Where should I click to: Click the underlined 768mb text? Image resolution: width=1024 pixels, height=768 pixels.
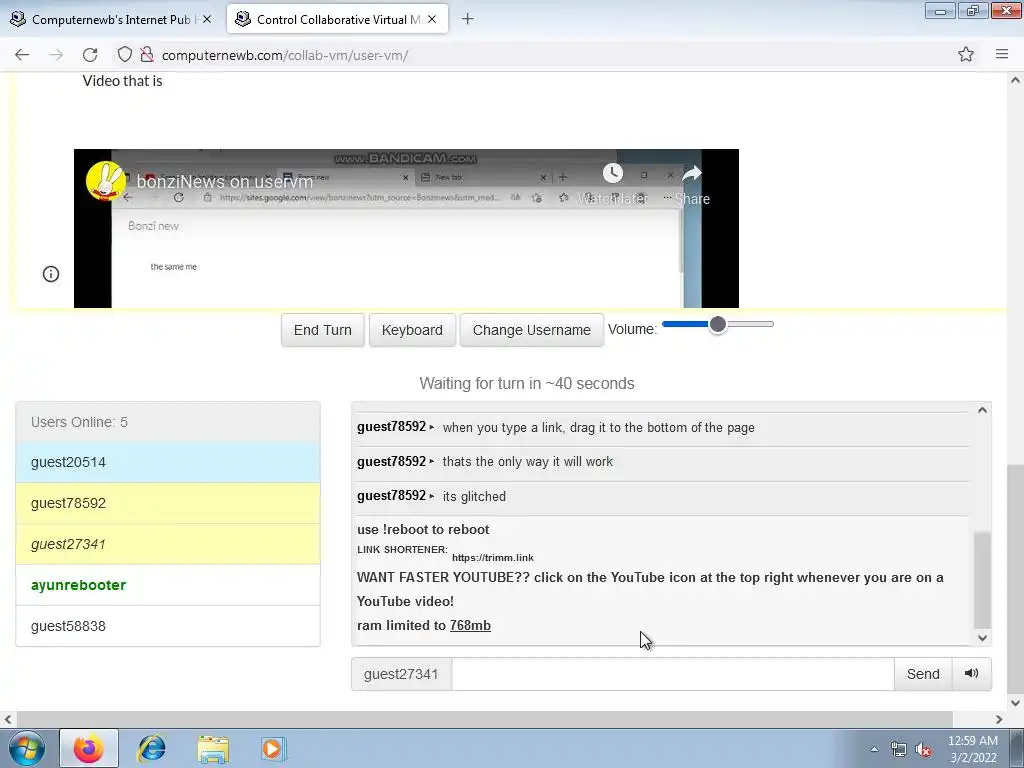tap(470, 626)
